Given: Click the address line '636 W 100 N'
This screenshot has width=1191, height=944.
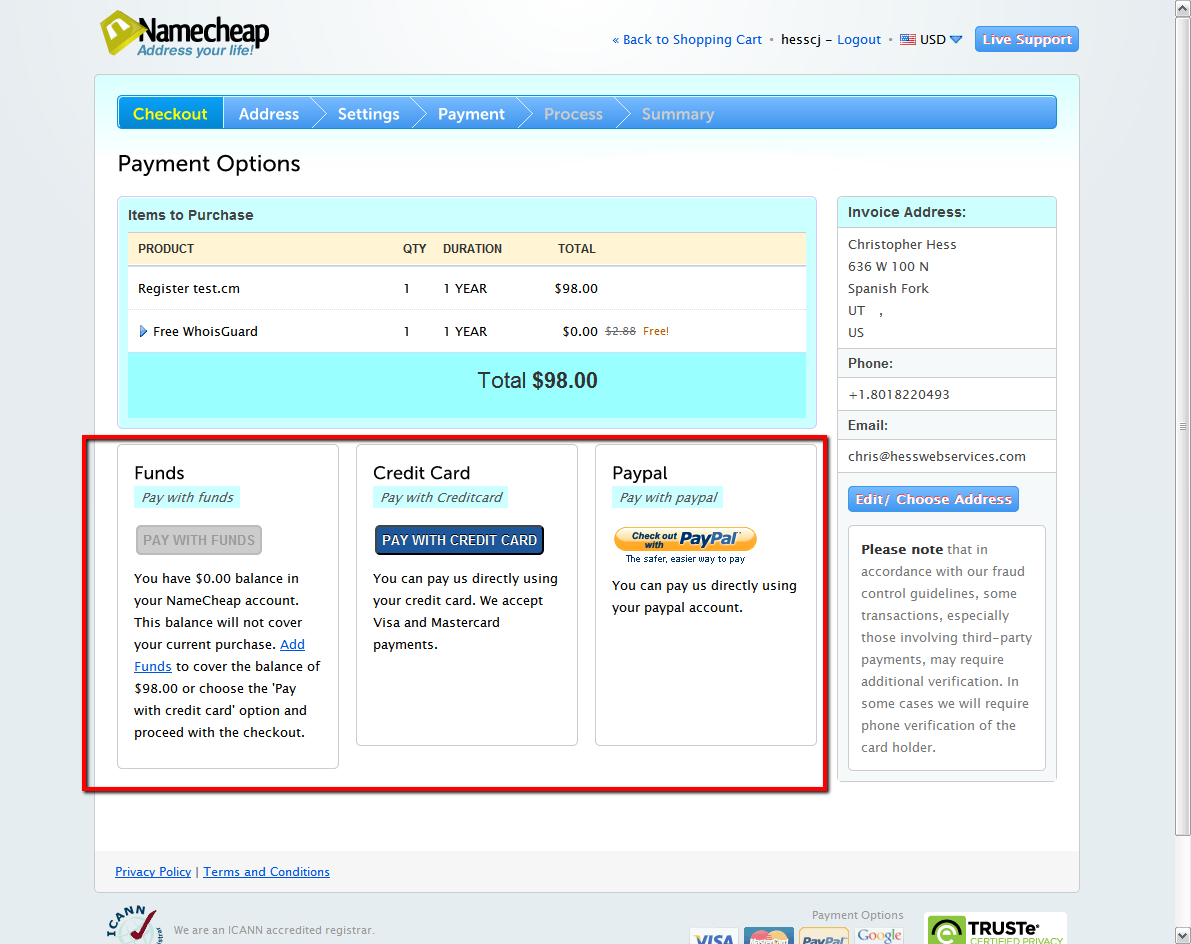Looking at the screenshot, I should pyautogui.click(x=888, y=267).
